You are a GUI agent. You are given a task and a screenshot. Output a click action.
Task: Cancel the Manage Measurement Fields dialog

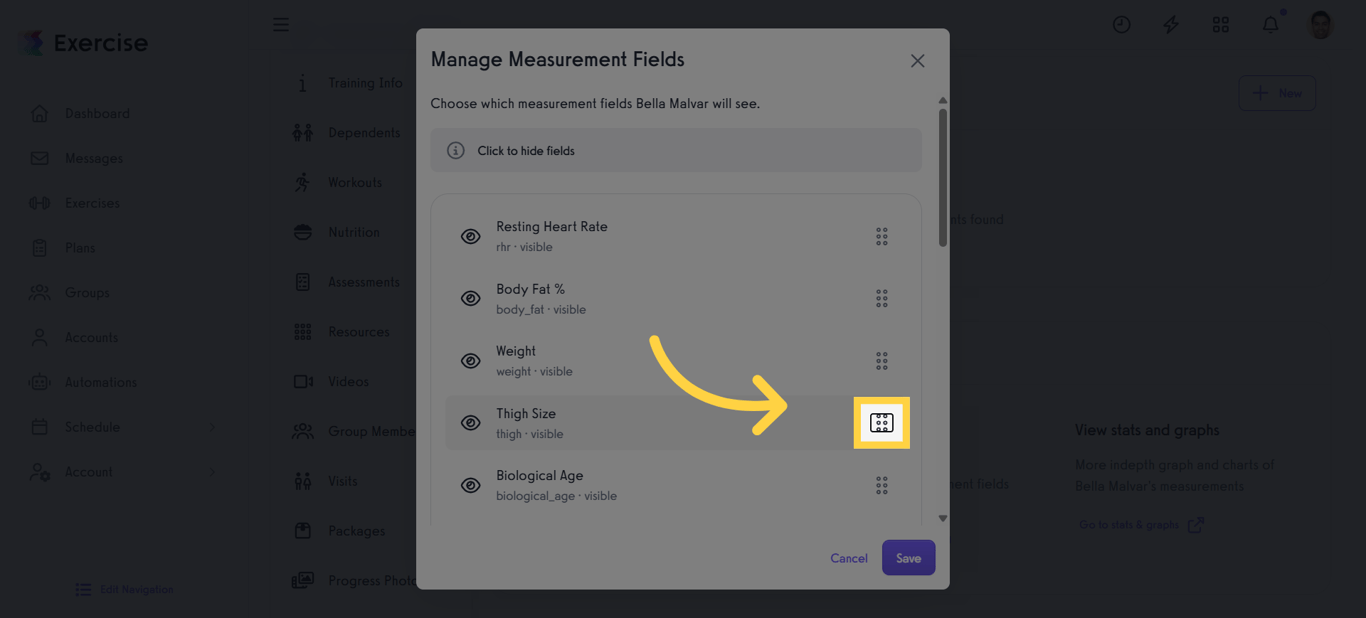pos(848,558)
